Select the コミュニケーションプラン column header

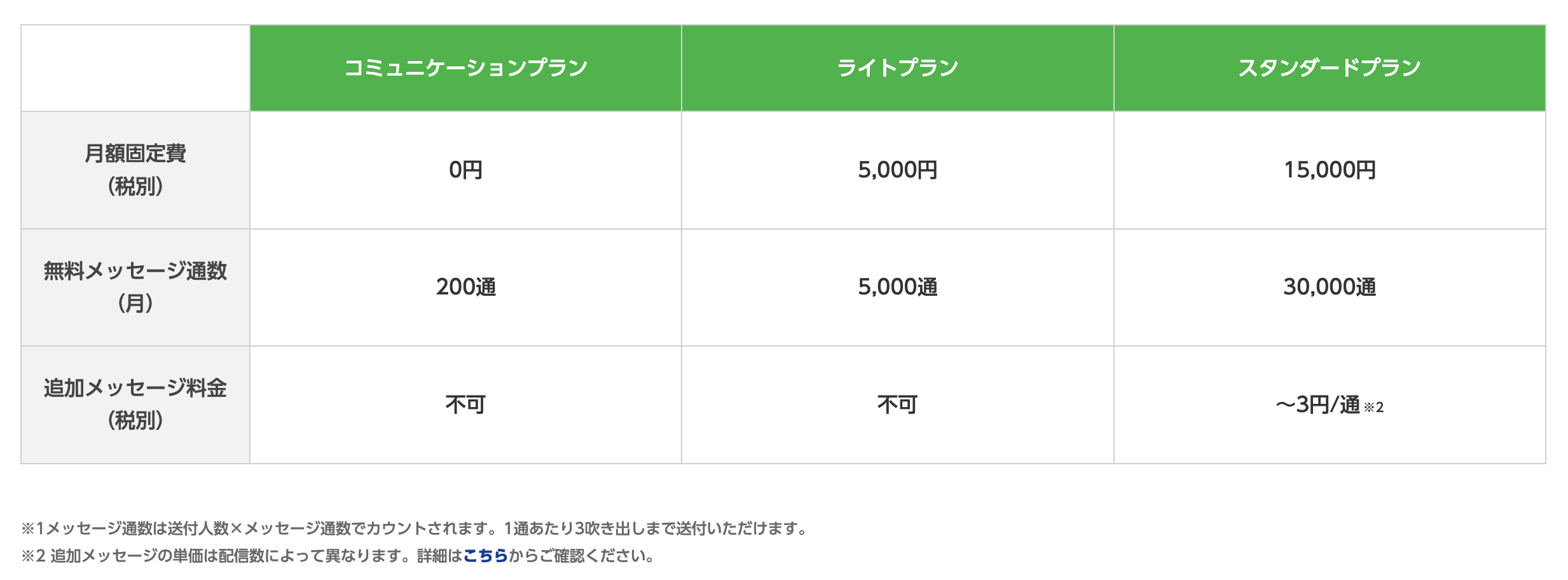[465, 68]
